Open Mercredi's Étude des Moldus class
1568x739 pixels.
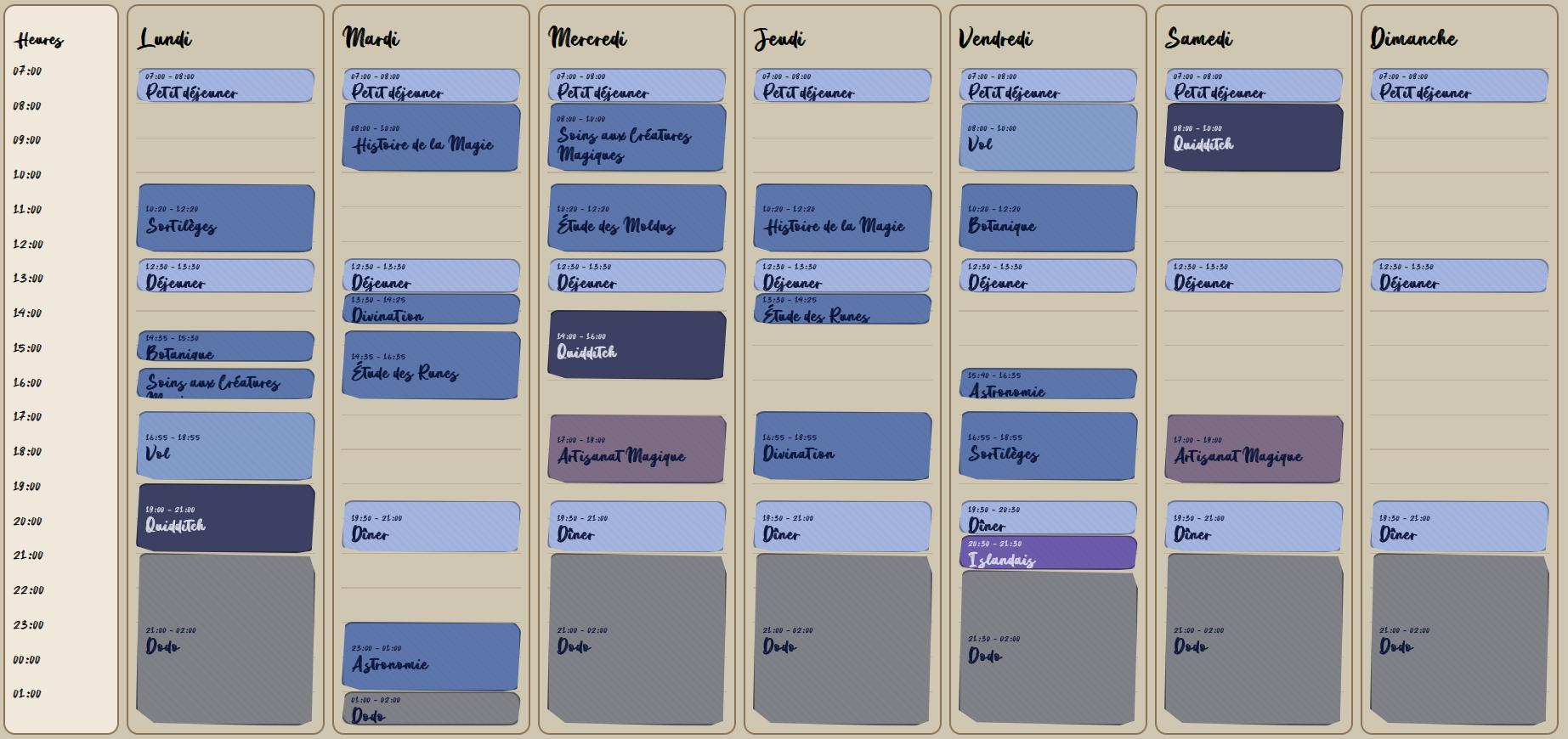[x=637, y=218]
